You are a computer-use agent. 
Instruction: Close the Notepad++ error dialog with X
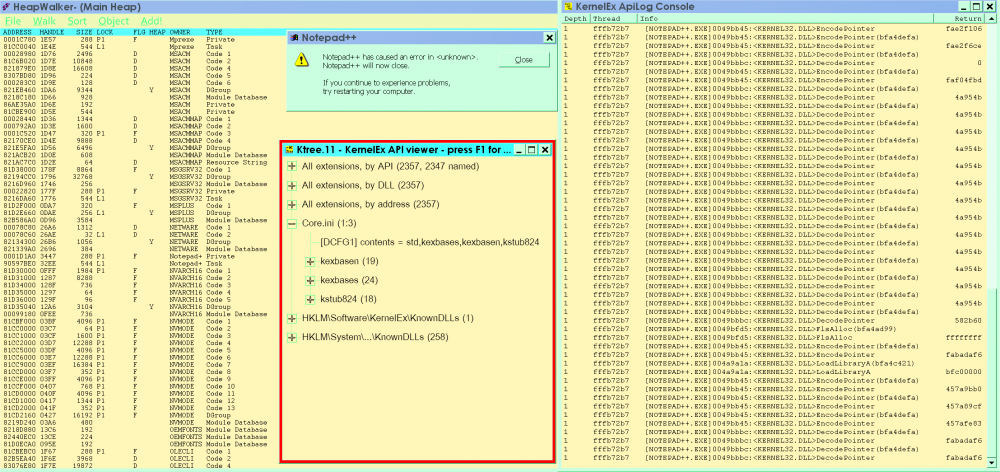(547, 37)
